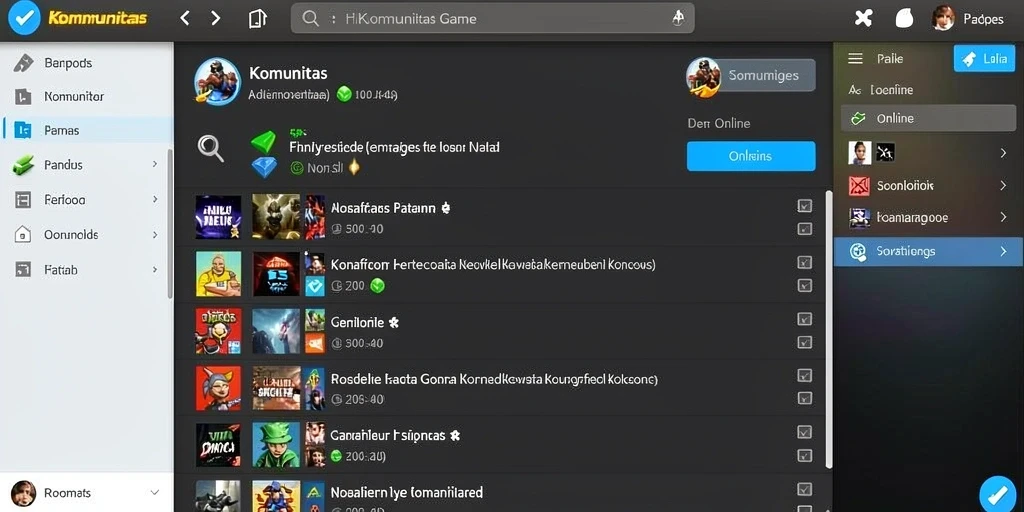Click the Oomnolds sidebar icon
Screen dimensions: 1024x512
pos(23,234)
